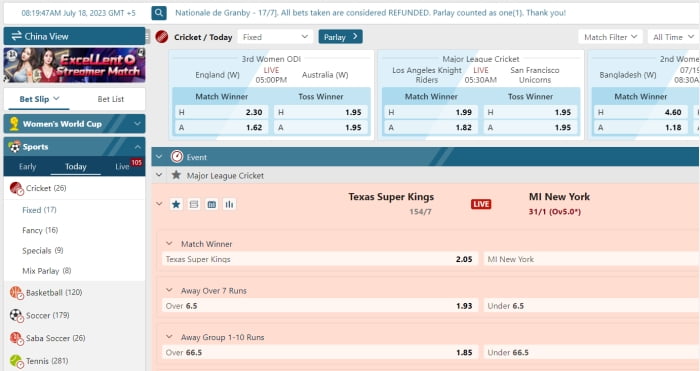700x371 pixels.
Task: Open the Excellent Streamer Match banner
Action: pyautogui.click(x=74, y=66)
